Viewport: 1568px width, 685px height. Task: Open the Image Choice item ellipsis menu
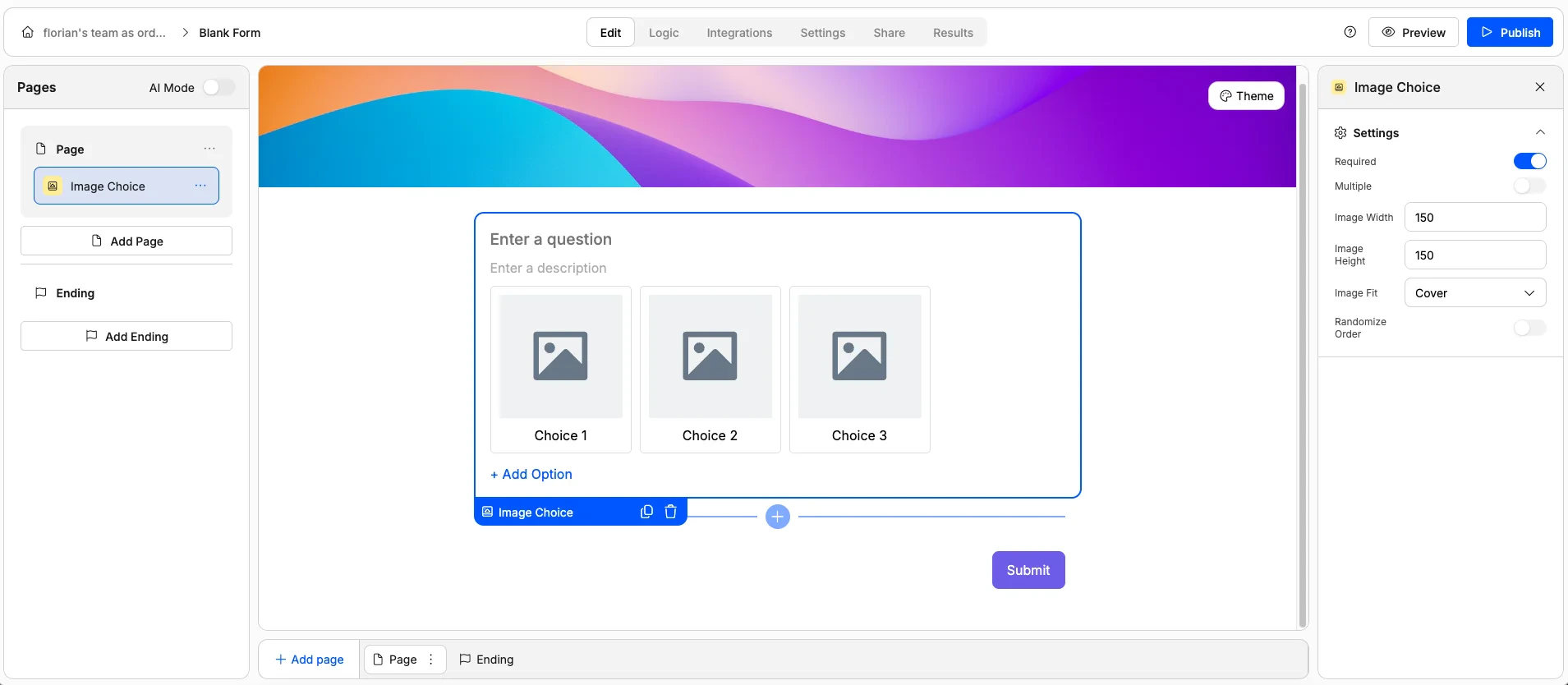tap(200, 186)
